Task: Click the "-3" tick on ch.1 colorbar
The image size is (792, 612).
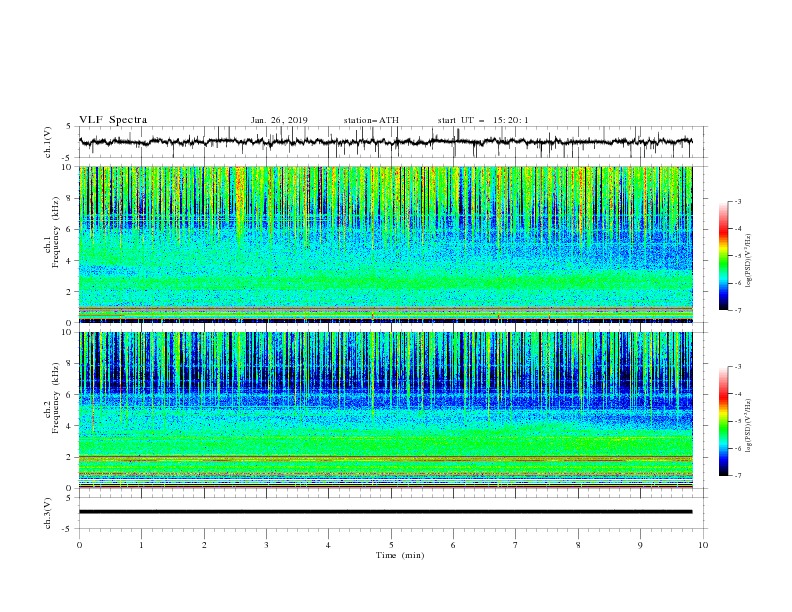Action: pos(737,201)
